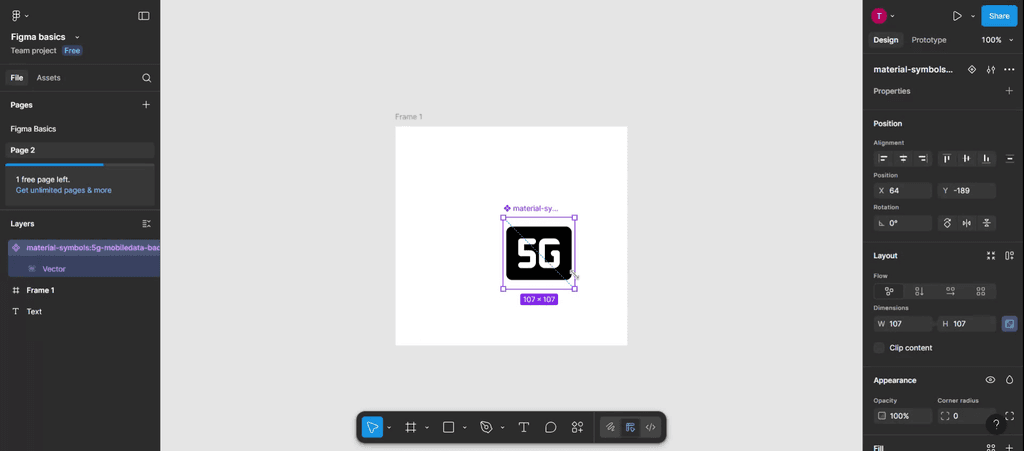
Task: Expand Pen tool options chevron
Action: 503,428
